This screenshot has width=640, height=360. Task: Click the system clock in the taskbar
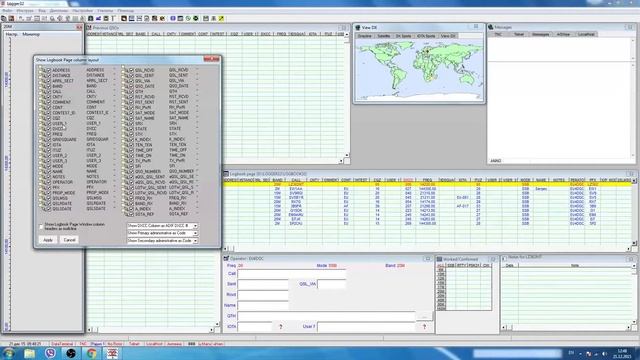[x=622, y=353]
